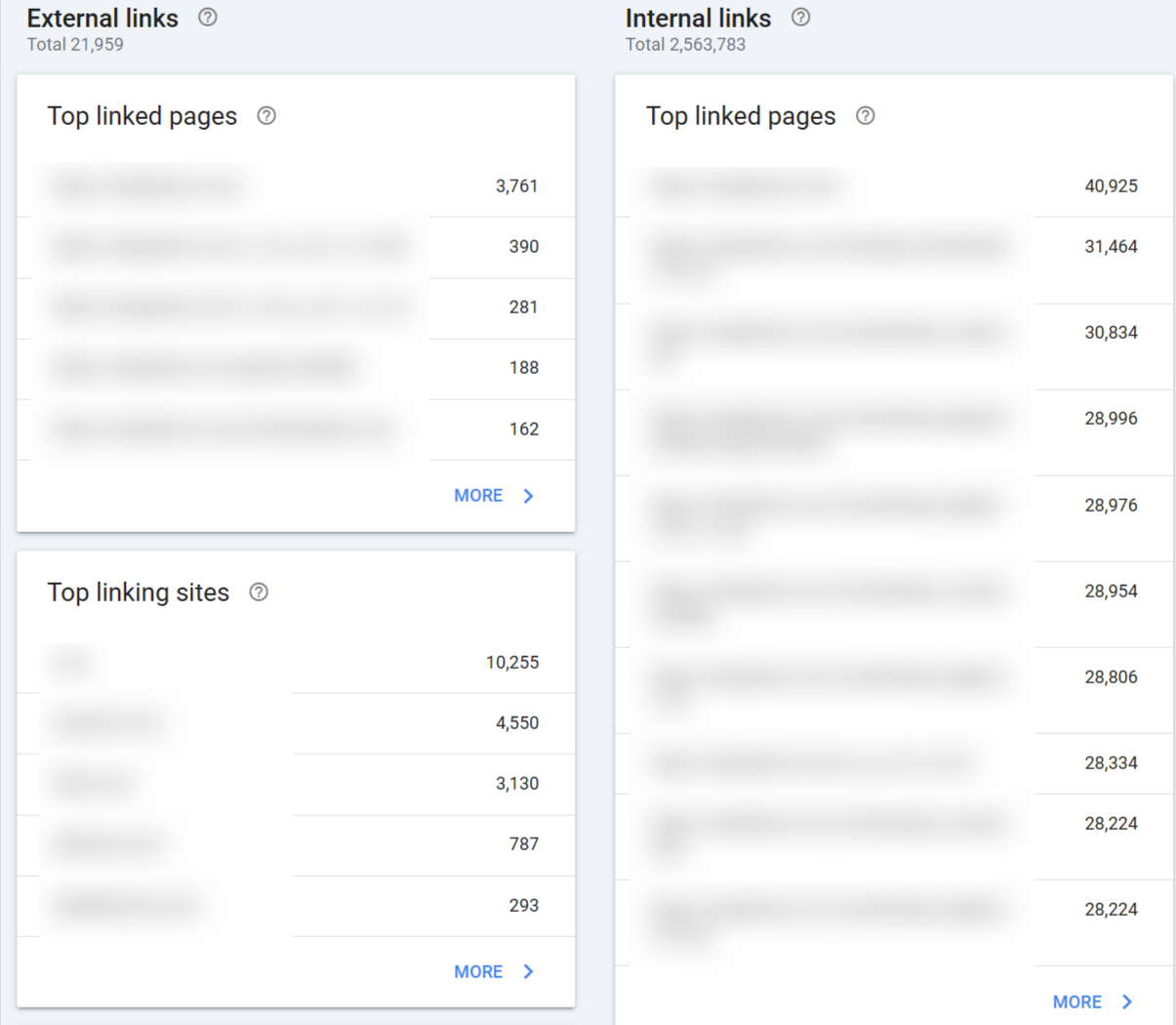
Task: Click the arrow next to MORE in Top linking sites
Action: [528, 971]
